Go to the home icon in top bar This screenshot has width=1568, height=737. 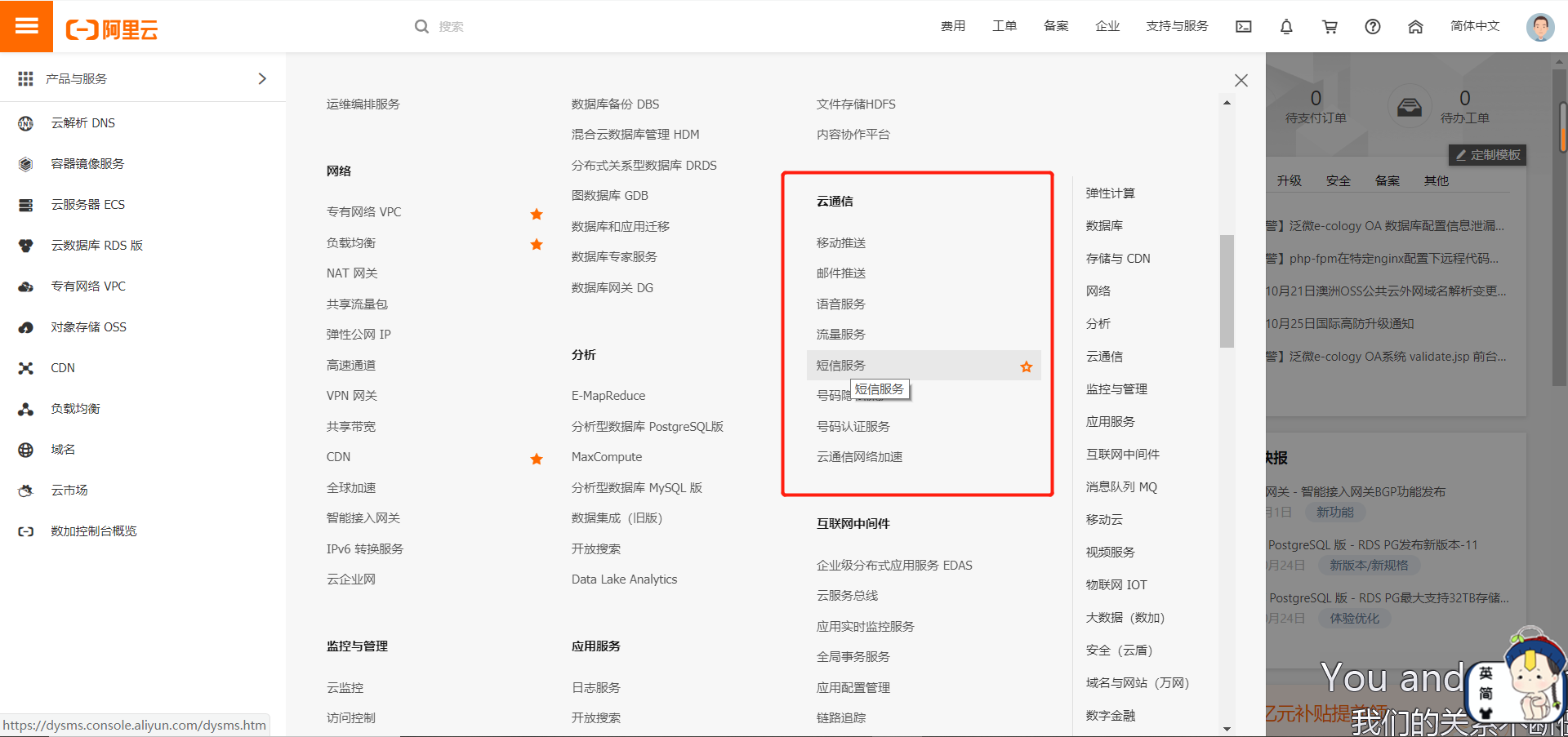point(1415,26)
